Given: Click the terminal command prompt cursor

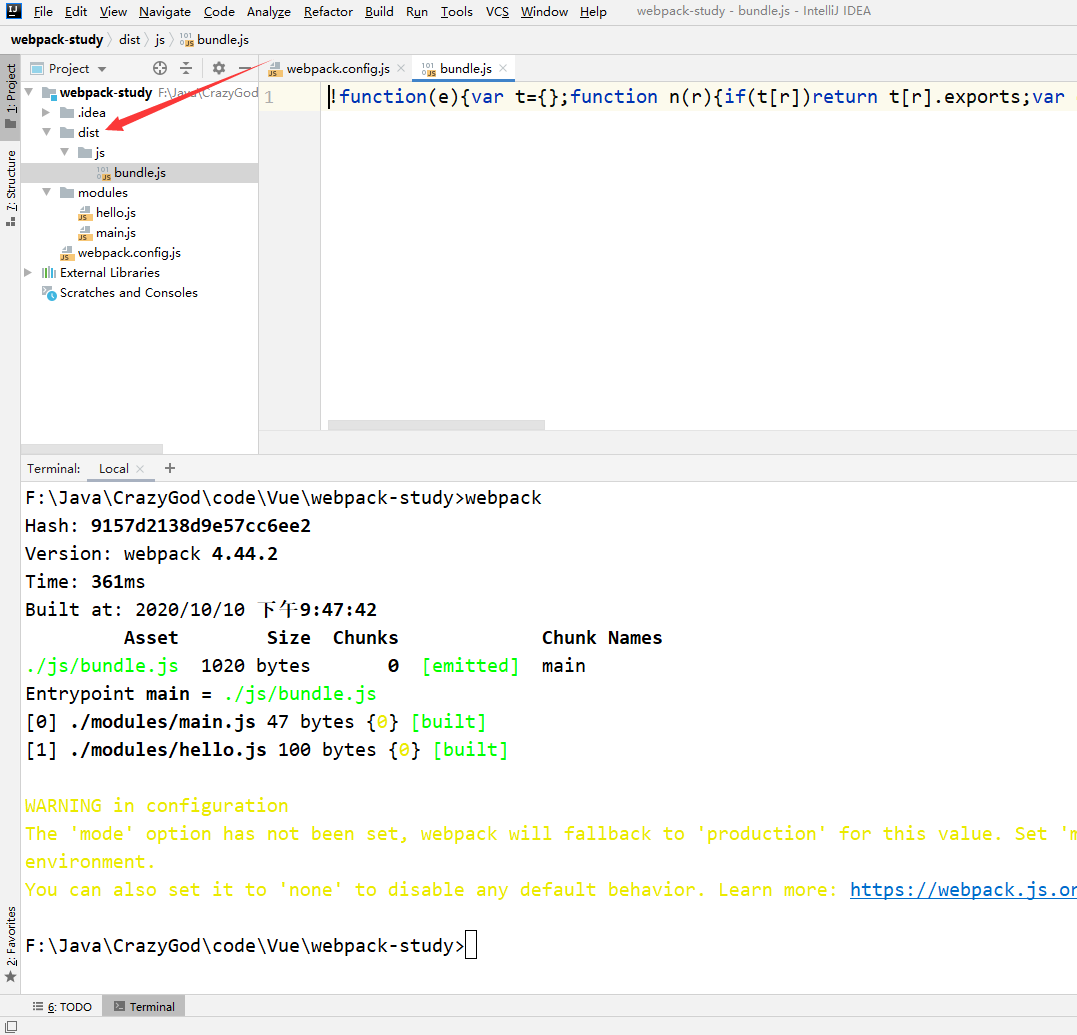Looking at the screenshot, I should tap(471, 945).
